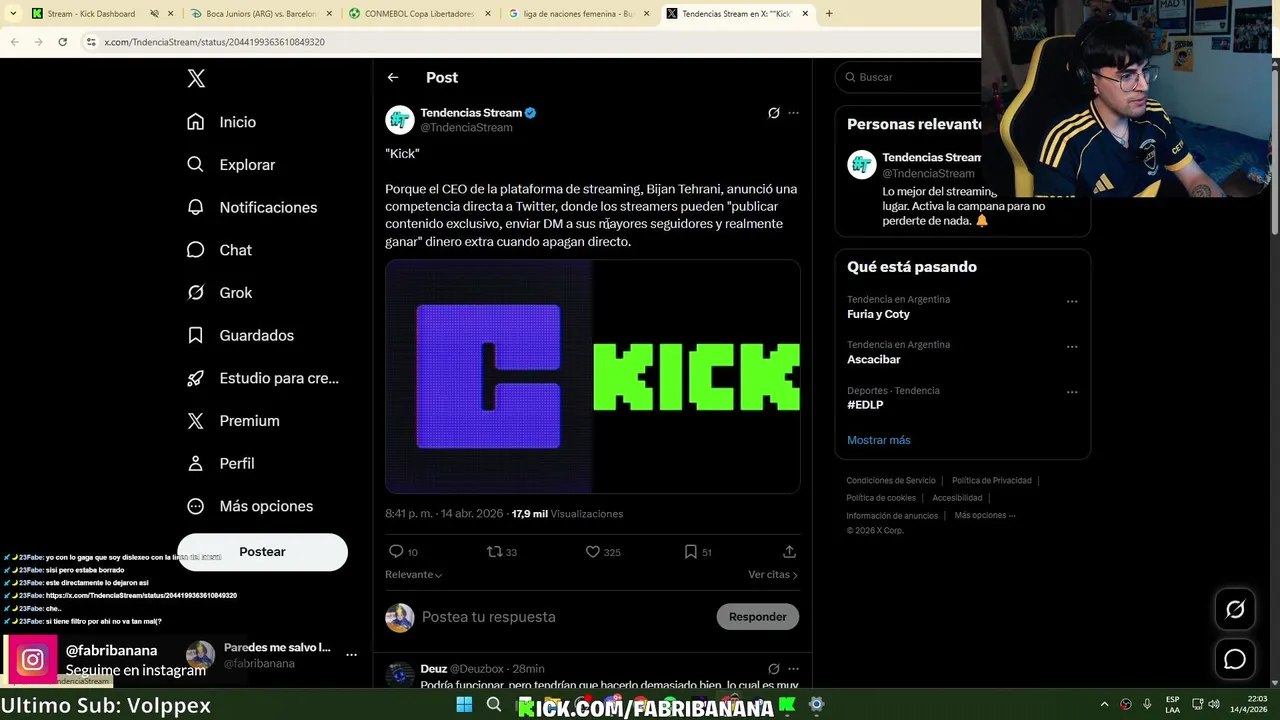This screenshot has width=1280, height=720.
Task: Click the Buscar search field
Action: [911, 77]
